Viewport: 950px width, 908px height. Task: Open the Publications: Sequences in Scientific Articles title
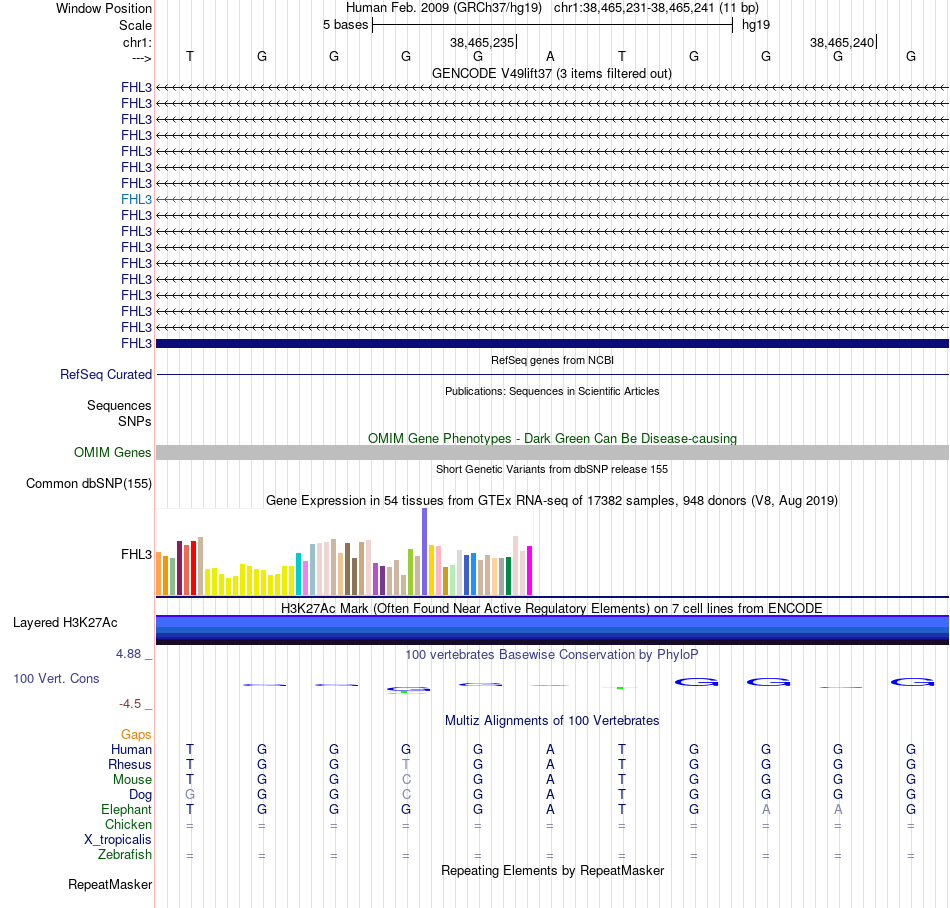click(552, 391)
